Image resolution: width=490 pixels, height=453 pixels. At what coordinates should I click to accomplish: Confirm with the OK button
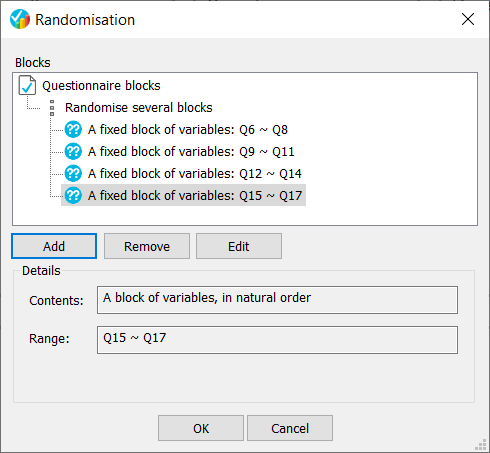tap(201, 428)
